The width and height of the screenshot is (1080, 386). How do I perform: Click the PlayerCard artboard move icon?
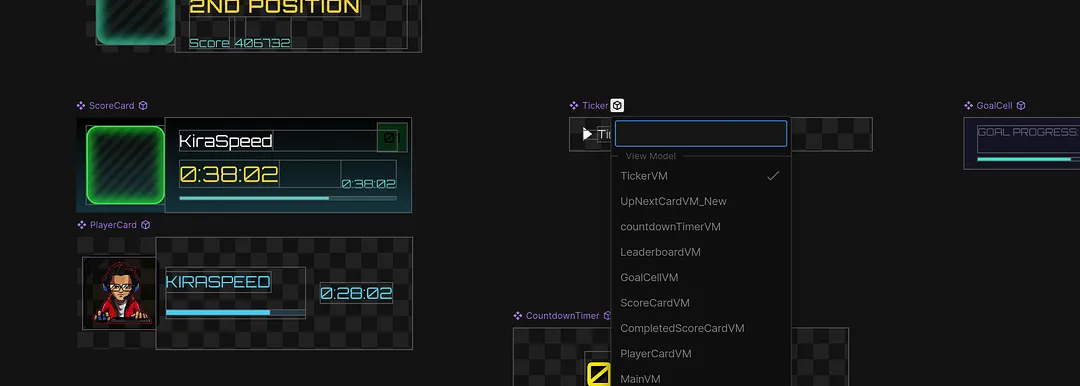(81, 225)
